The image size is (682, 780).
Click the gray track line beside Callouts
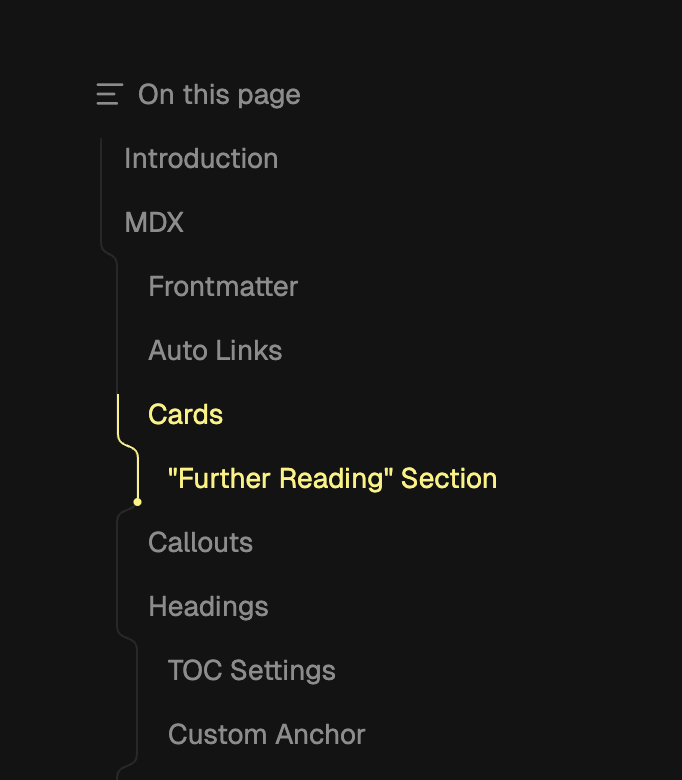[118, 543]
